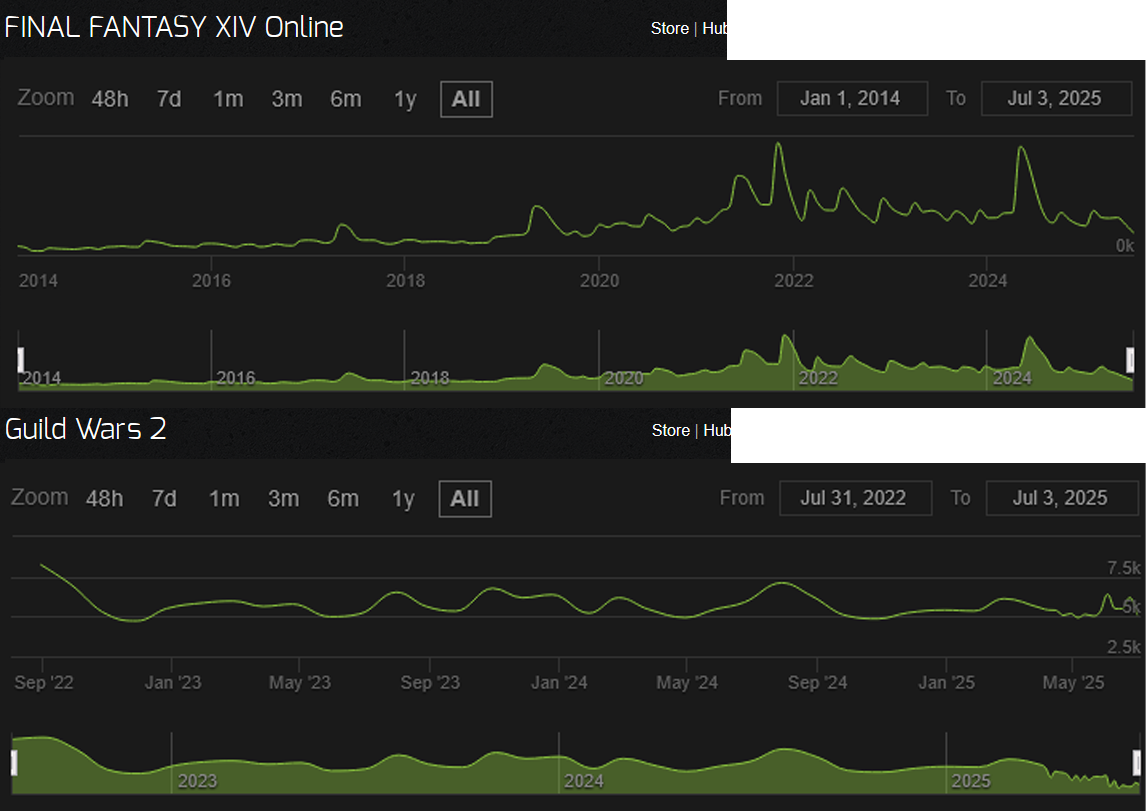Click 2024 in Guild Wars 2 navigator strip
The image size is (1146, 811).
pyautogui.click(x=583, y=781)
